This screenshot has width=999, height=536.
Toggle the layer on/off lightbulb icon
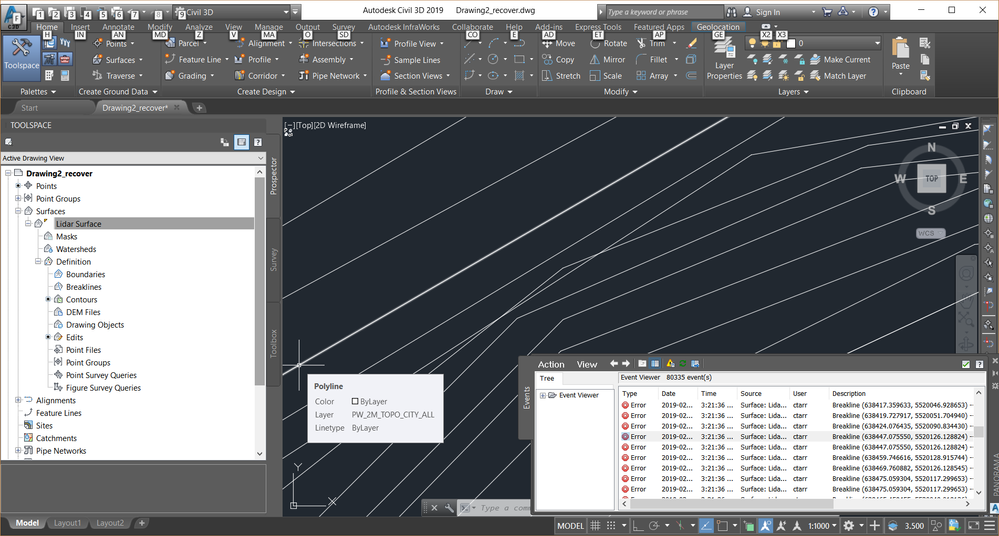(752, 43)
